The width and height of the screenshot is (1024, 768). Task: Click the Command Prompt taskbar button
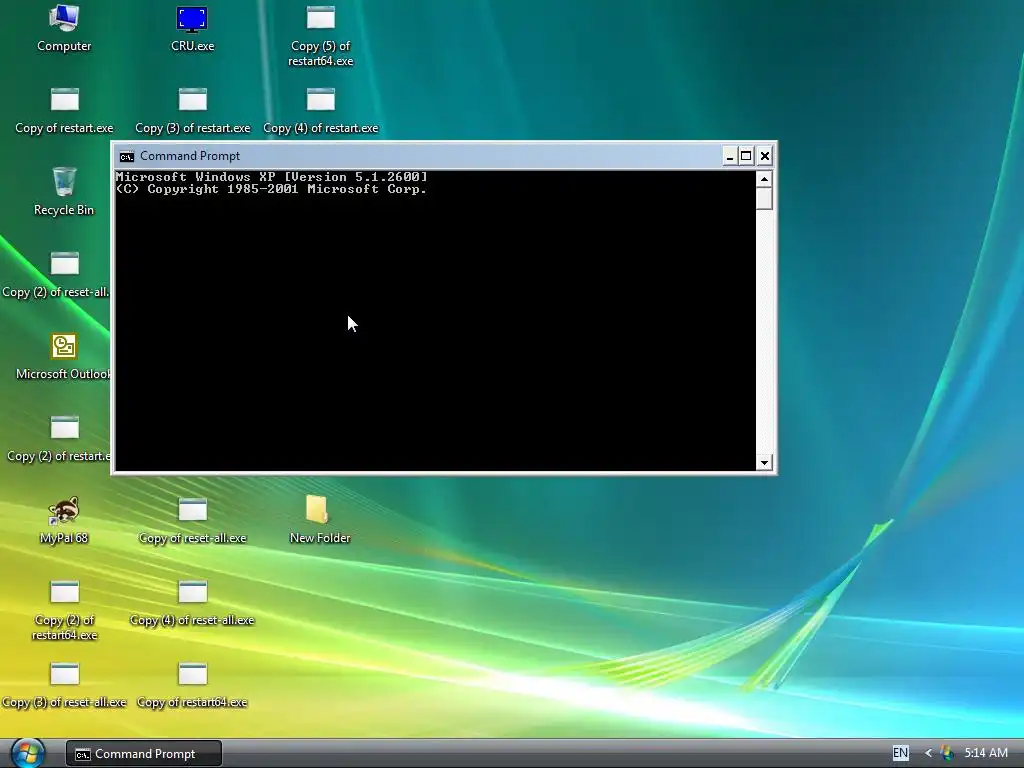(144, 754)
